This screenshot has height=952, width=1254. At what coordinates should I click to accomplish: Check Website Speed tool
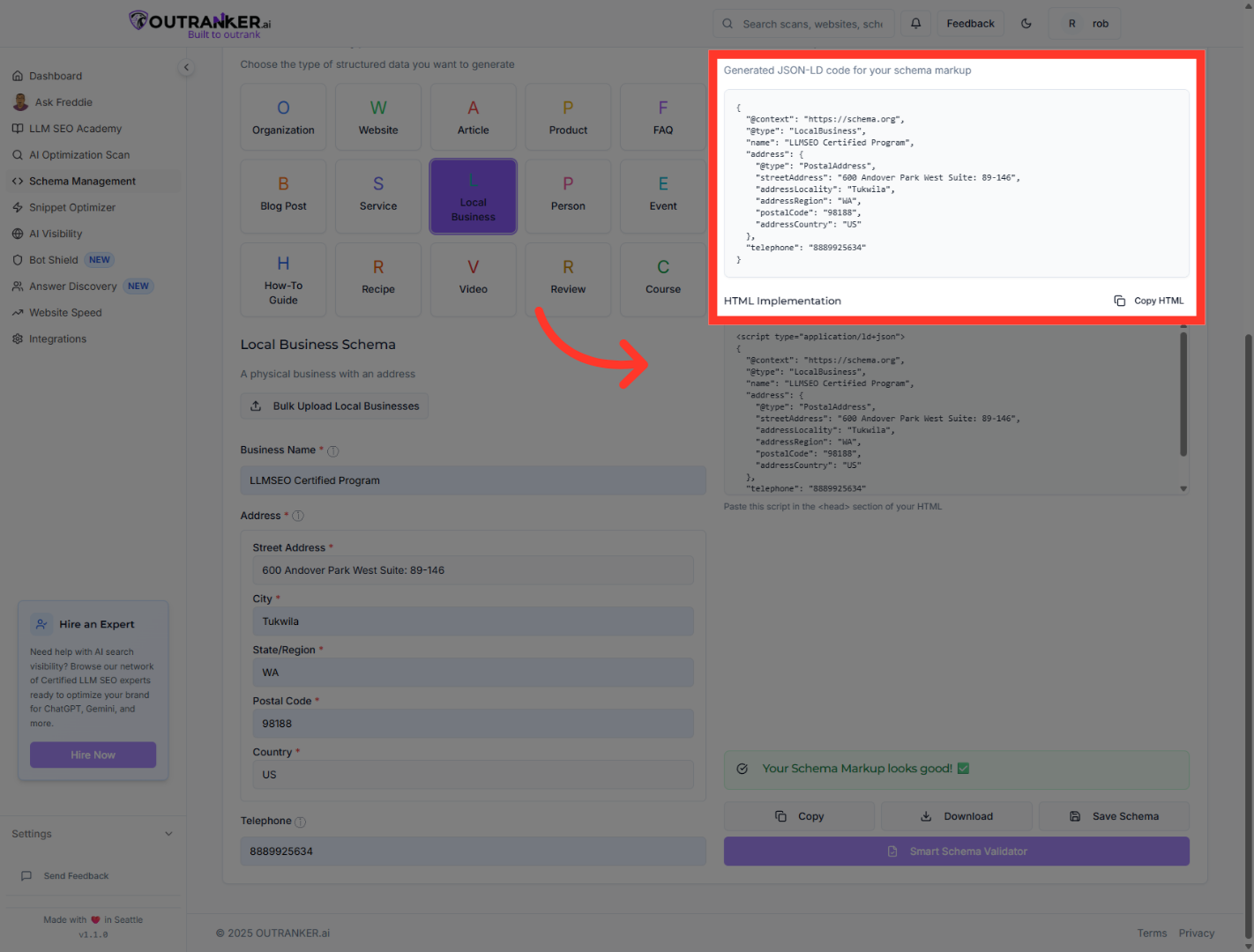pyautogui.click(x=65, y=312)
